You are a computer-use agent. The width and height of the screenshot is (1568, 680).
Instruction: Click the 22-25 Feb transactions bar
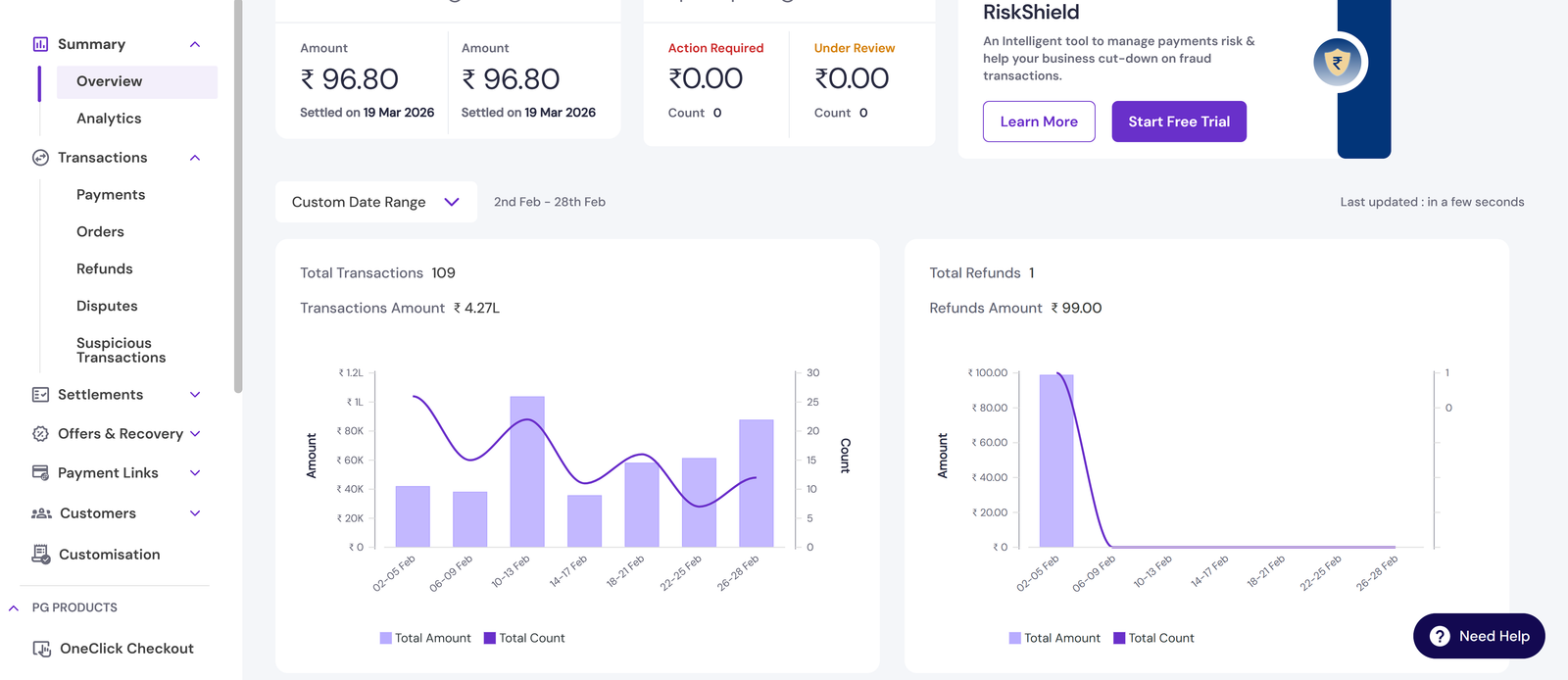pos(699,502)
